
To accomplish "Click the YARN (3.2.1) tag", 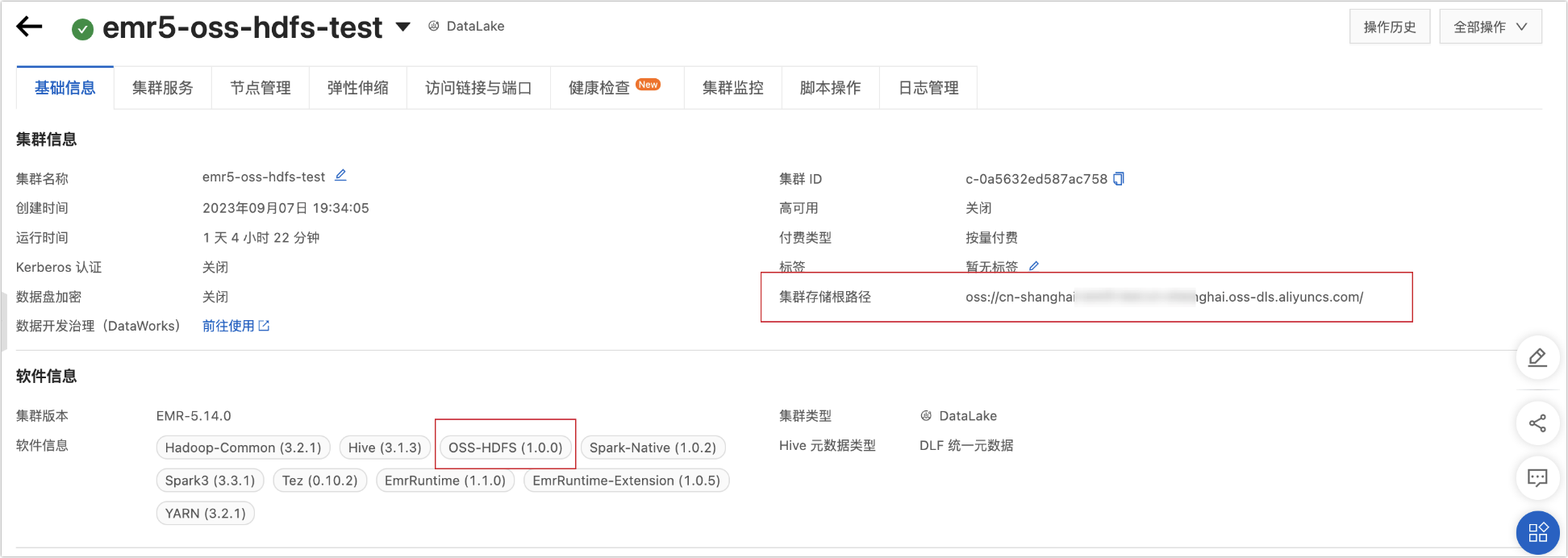I will pyautogui.click(x=206, y=514).
